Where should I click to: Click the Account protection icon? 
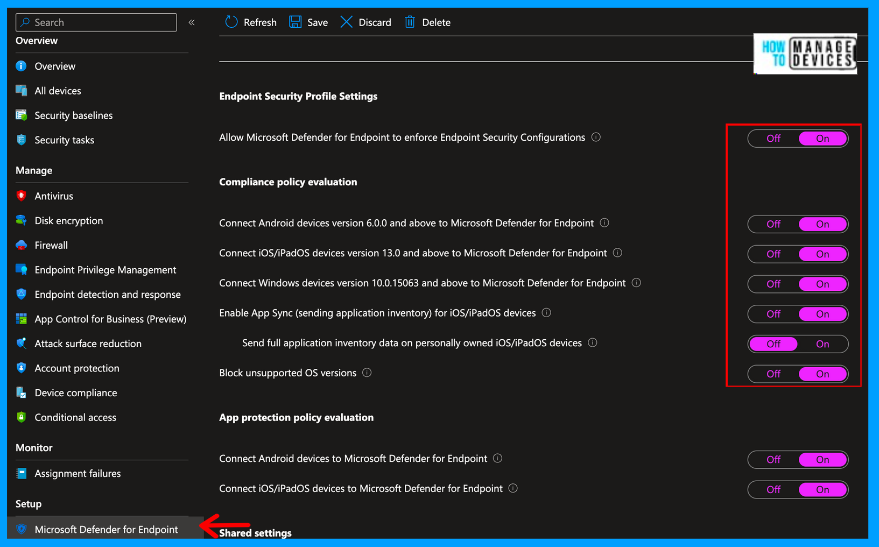coord(21,368)
